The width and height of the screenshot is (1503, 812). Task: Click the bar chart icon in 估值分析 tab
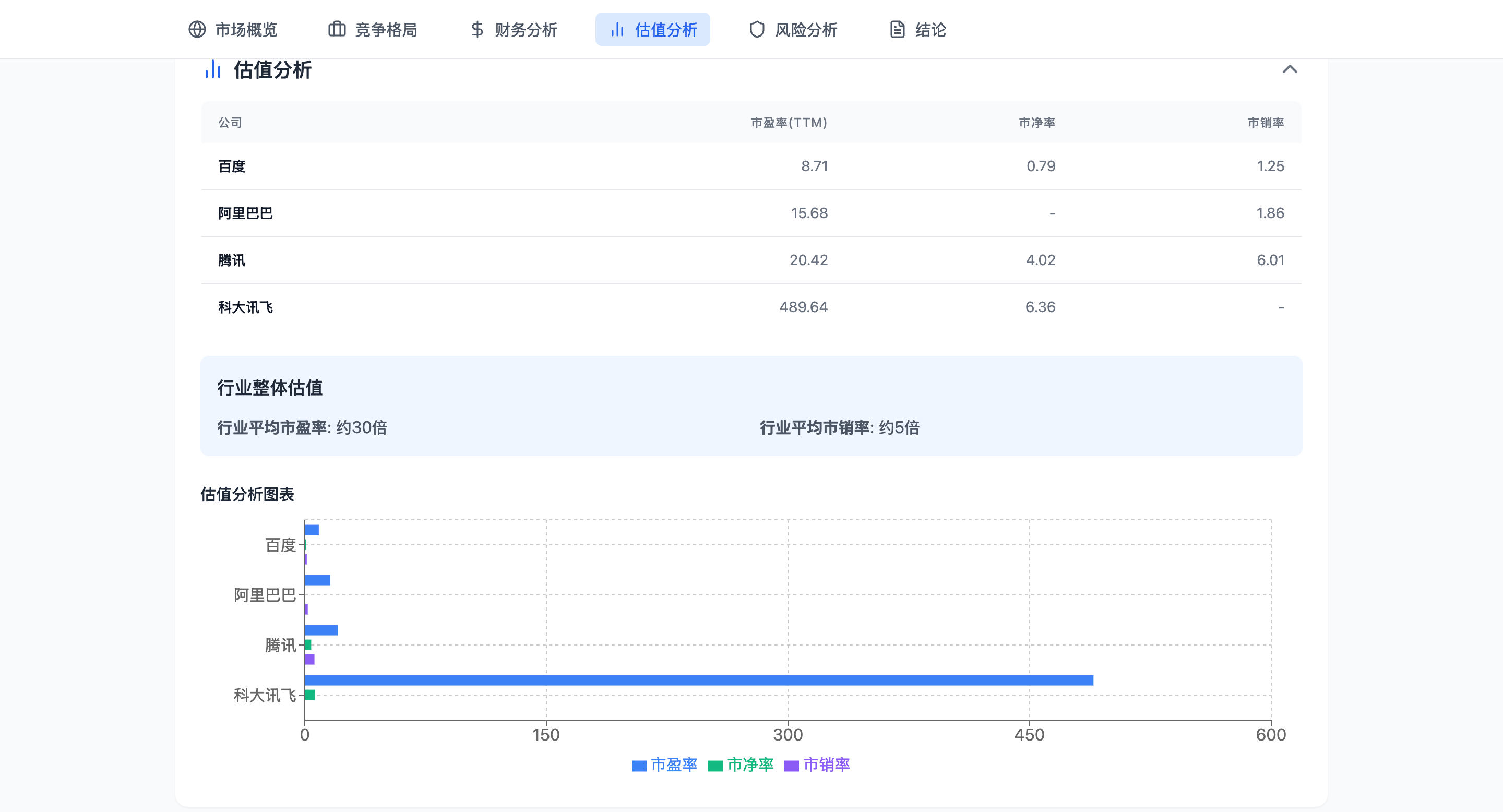click(617, 29)
